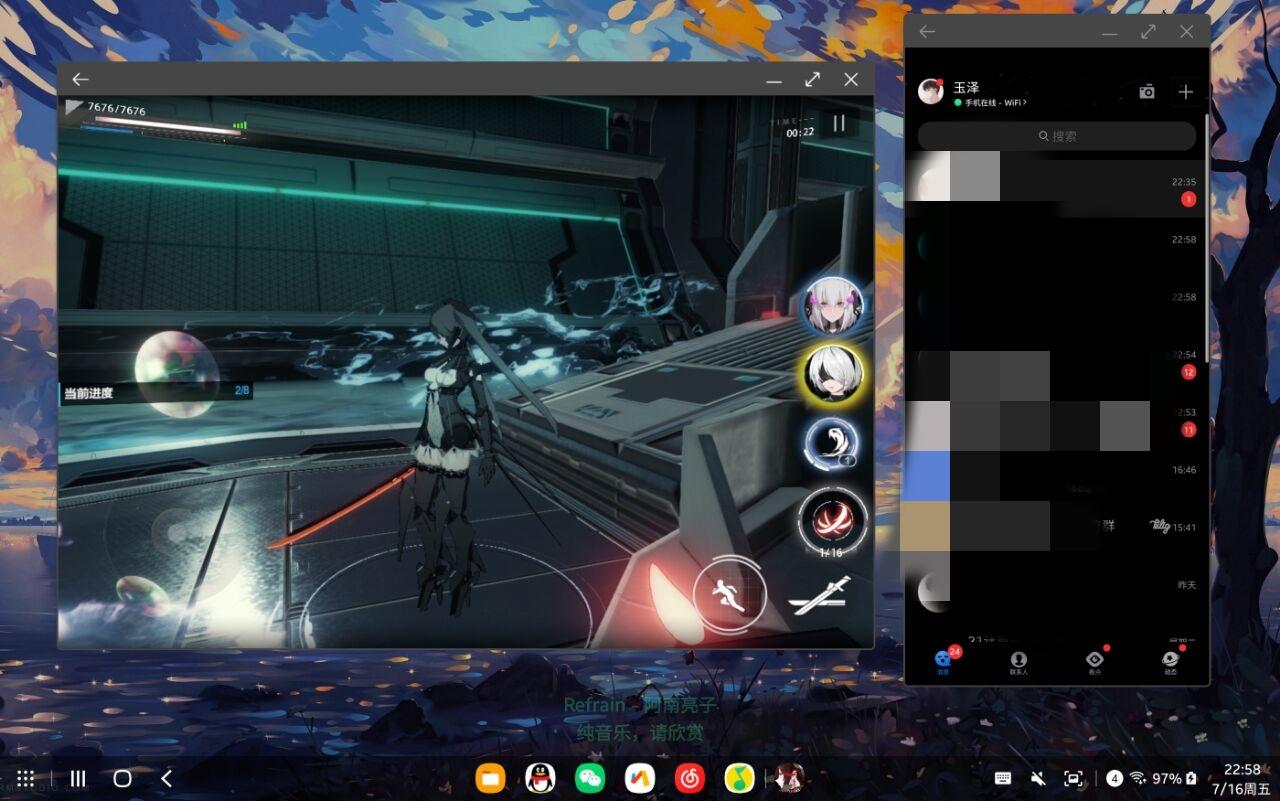This screenshot has height=801, width=1280.
Task: Open the chat timestamped 22:54
Action: pos(1056,362)
